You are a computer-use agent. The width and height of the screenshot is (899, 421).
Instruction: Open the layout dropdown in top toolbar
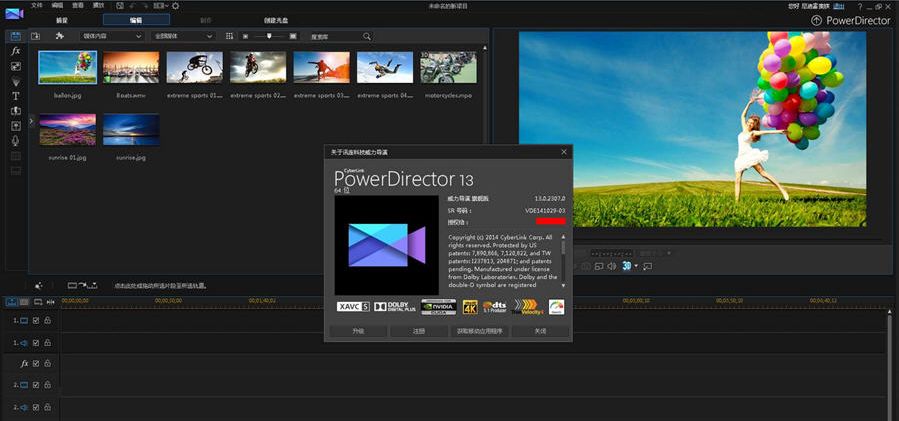161,6
